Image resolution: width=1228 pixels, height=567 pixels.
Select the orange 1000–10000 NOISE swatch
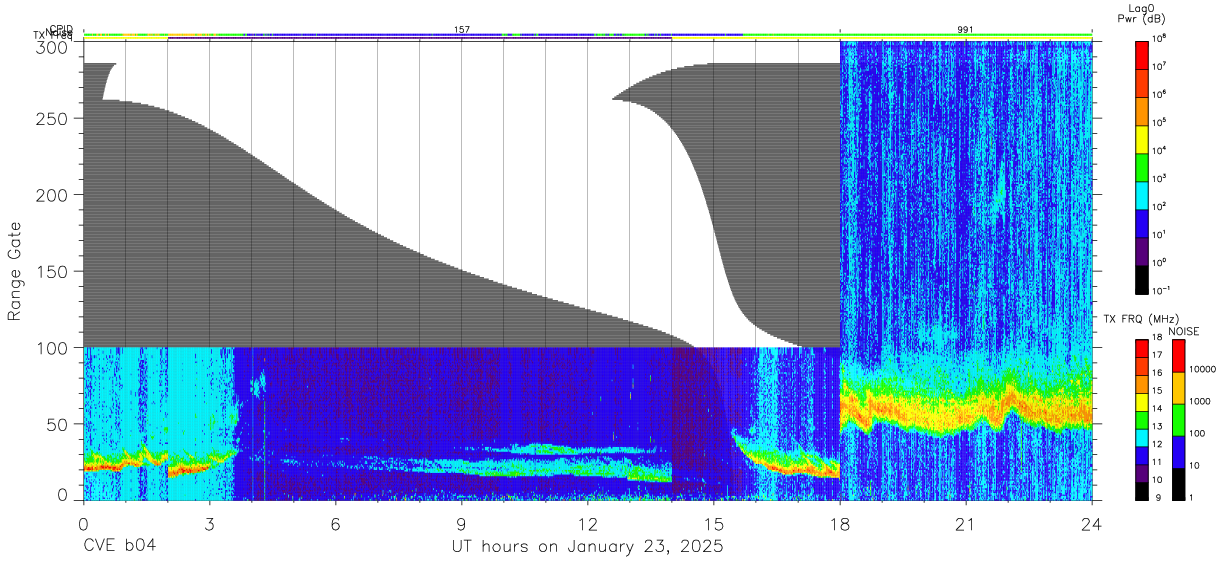[x=1178, y=388]
